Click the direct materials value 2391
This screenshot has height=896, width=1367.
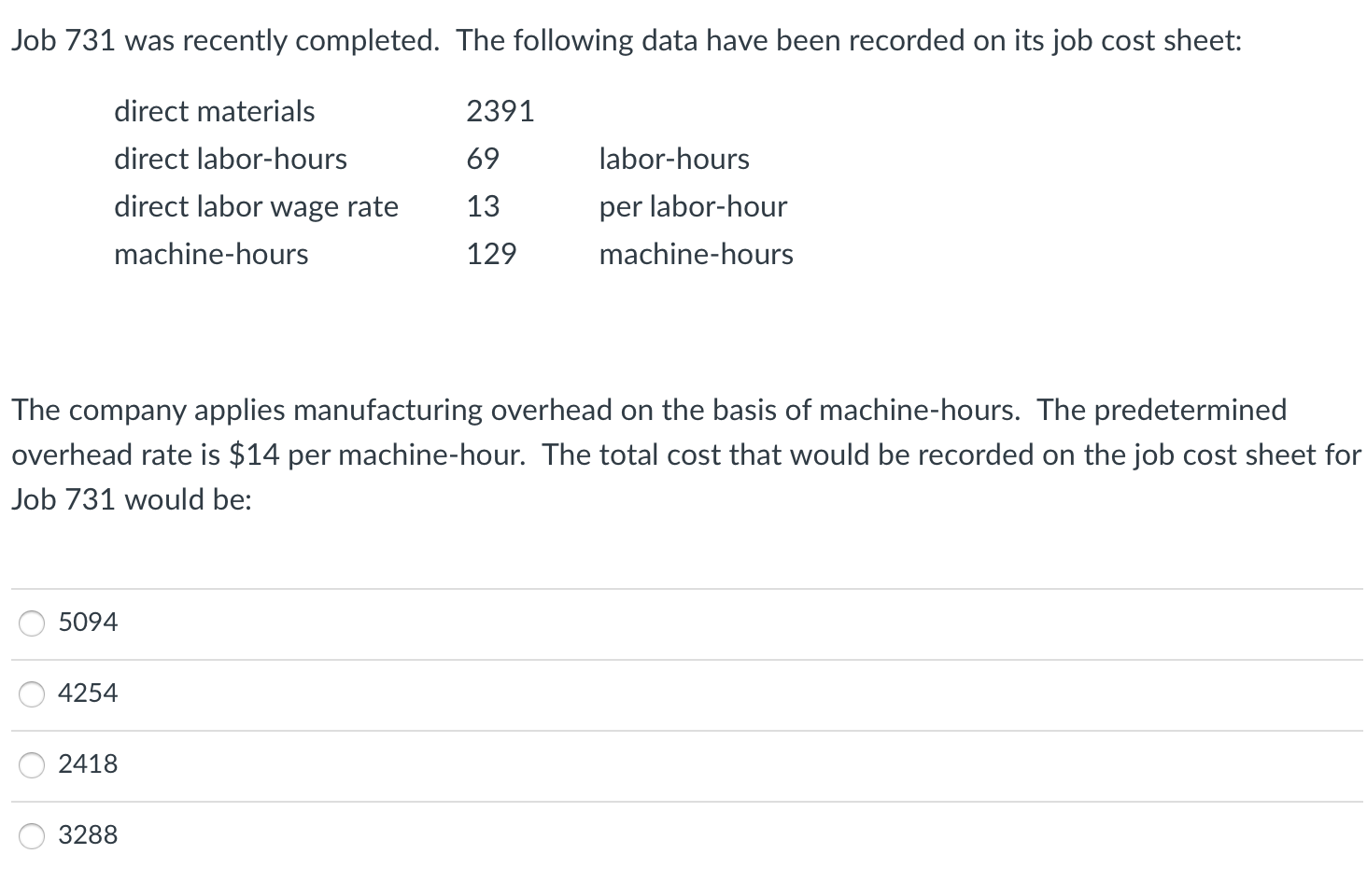tap(500, 110)
